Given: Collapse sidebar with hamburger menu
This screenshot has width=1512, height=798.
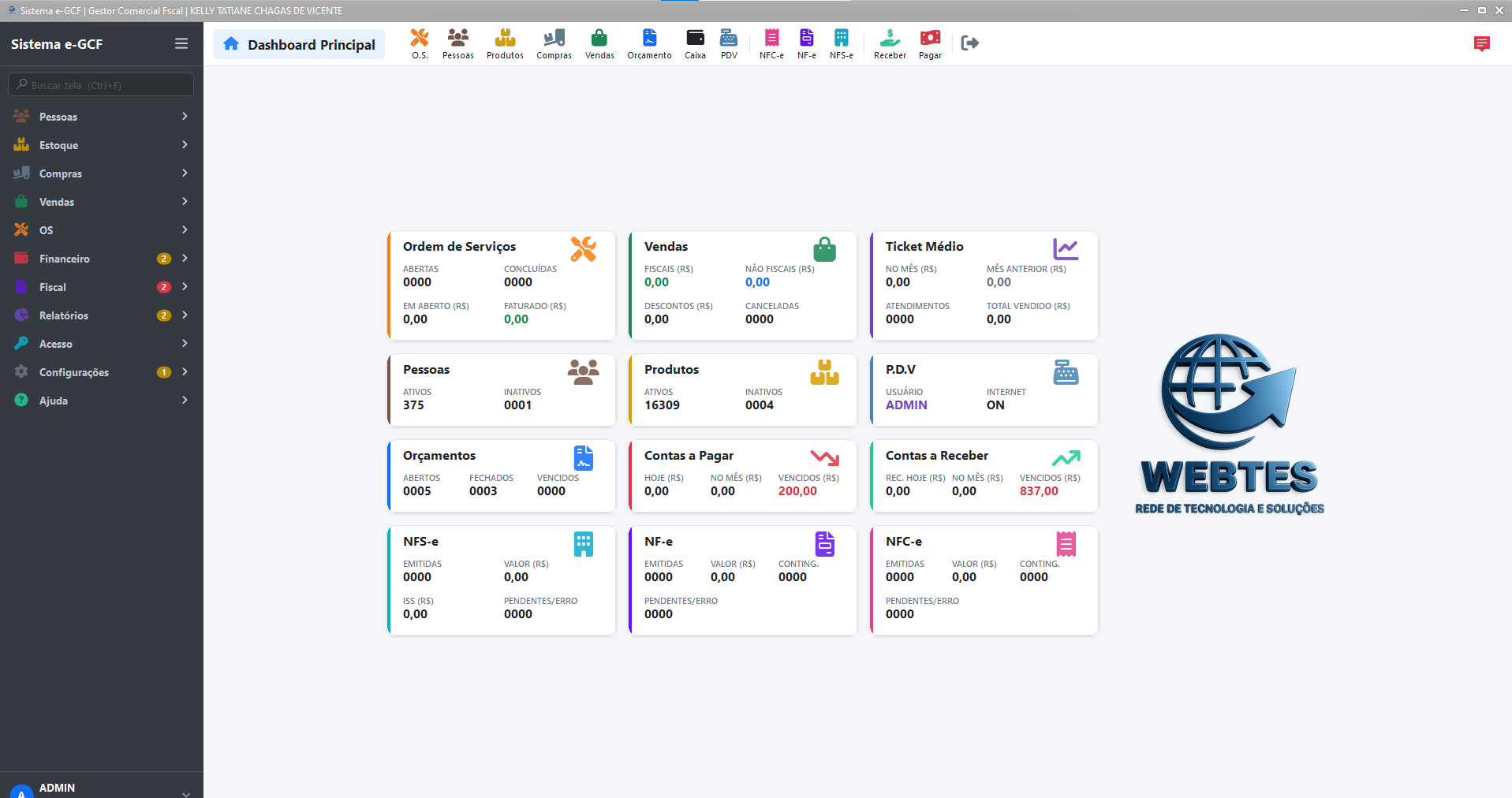Looking at the screenshot, I should pos(181,44).
